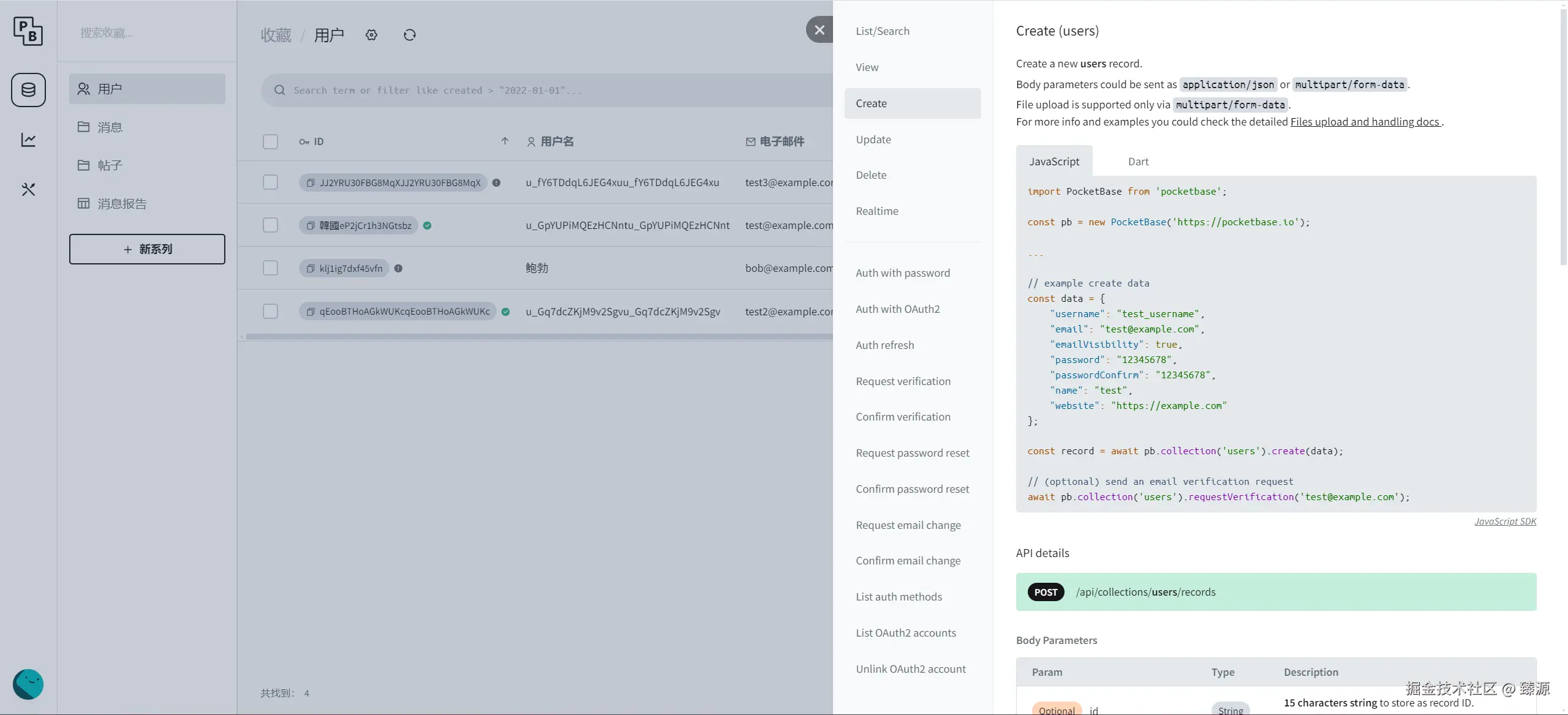
Task: Click the + 新系列 button
Action: click(x=147, y=249)
